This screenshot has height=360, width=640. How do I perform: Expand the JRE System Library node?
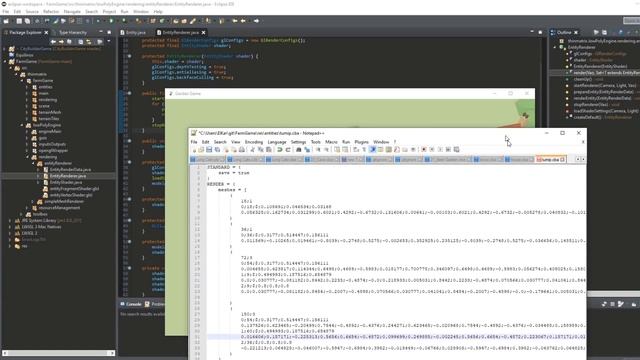(x=10, y=220)
